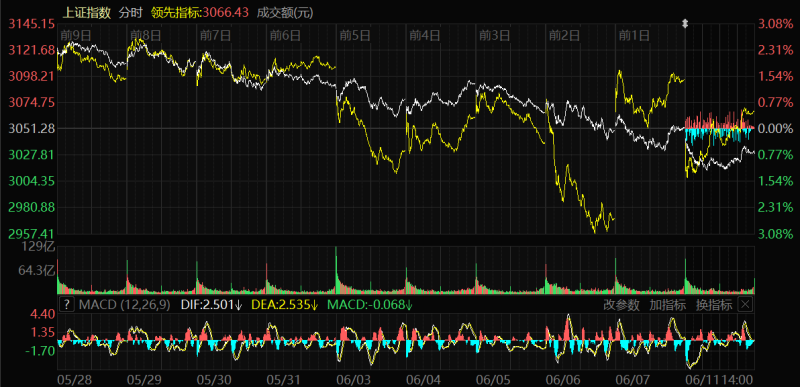Open 改参数 to change MACD parameters
This screenshot has height=387, width=800.
(621, 305)
